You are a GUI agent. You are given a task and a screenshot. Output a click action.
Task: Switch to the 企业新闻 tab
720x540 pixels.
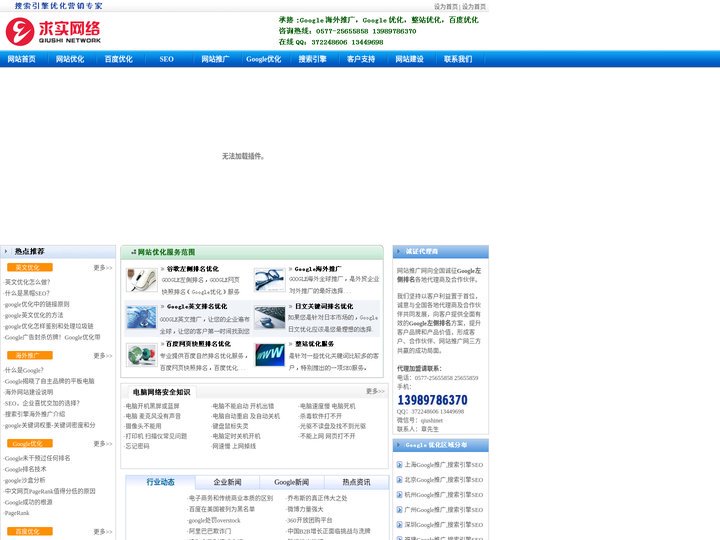pyautogui.click(x=227, y=482)
